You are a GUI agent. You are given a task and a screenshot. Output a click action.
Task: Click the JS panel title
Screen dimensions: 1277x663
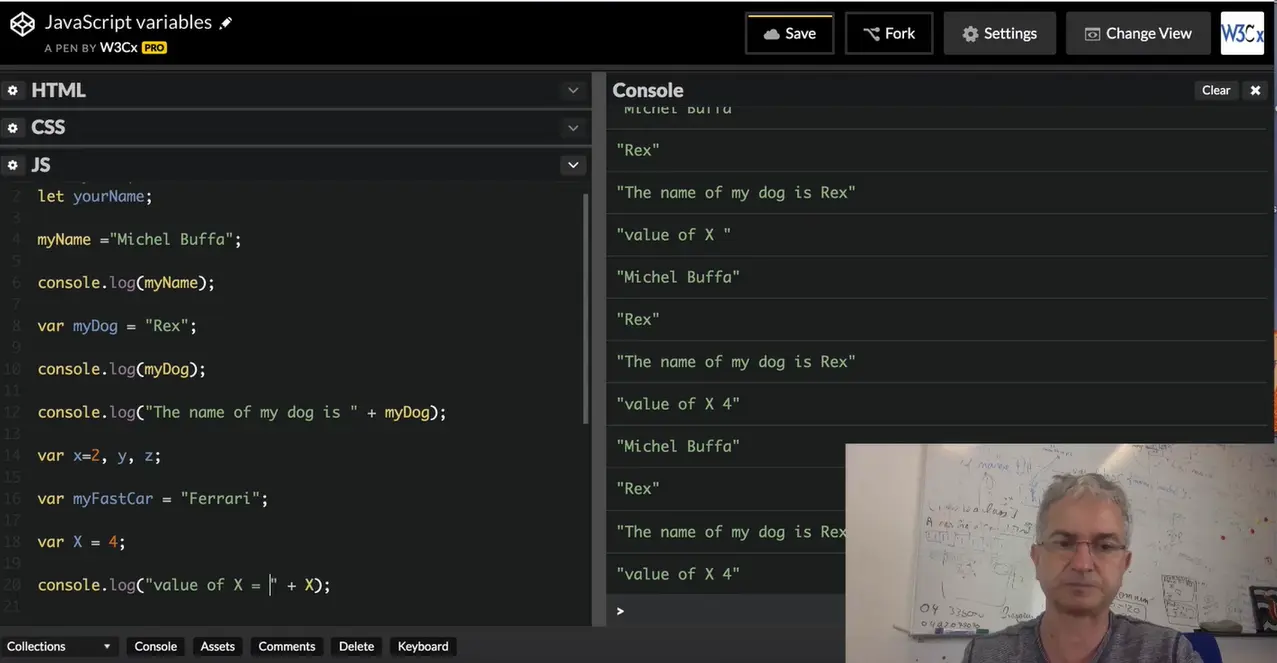(41, 165)
